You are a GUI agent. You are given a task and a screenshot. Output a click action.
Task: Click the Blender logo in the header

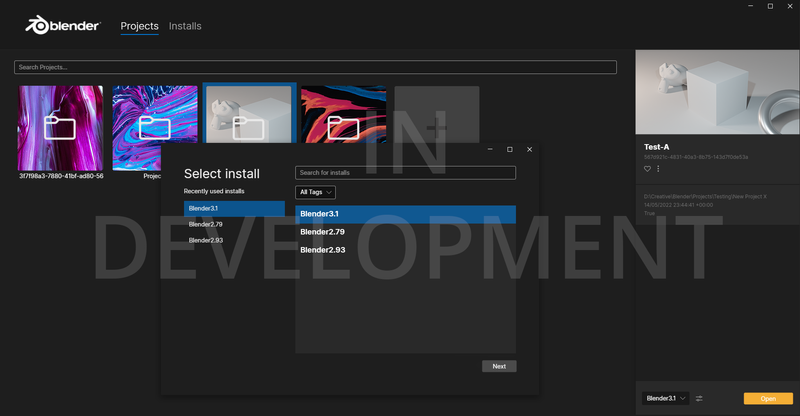click(x=63, y=25)
